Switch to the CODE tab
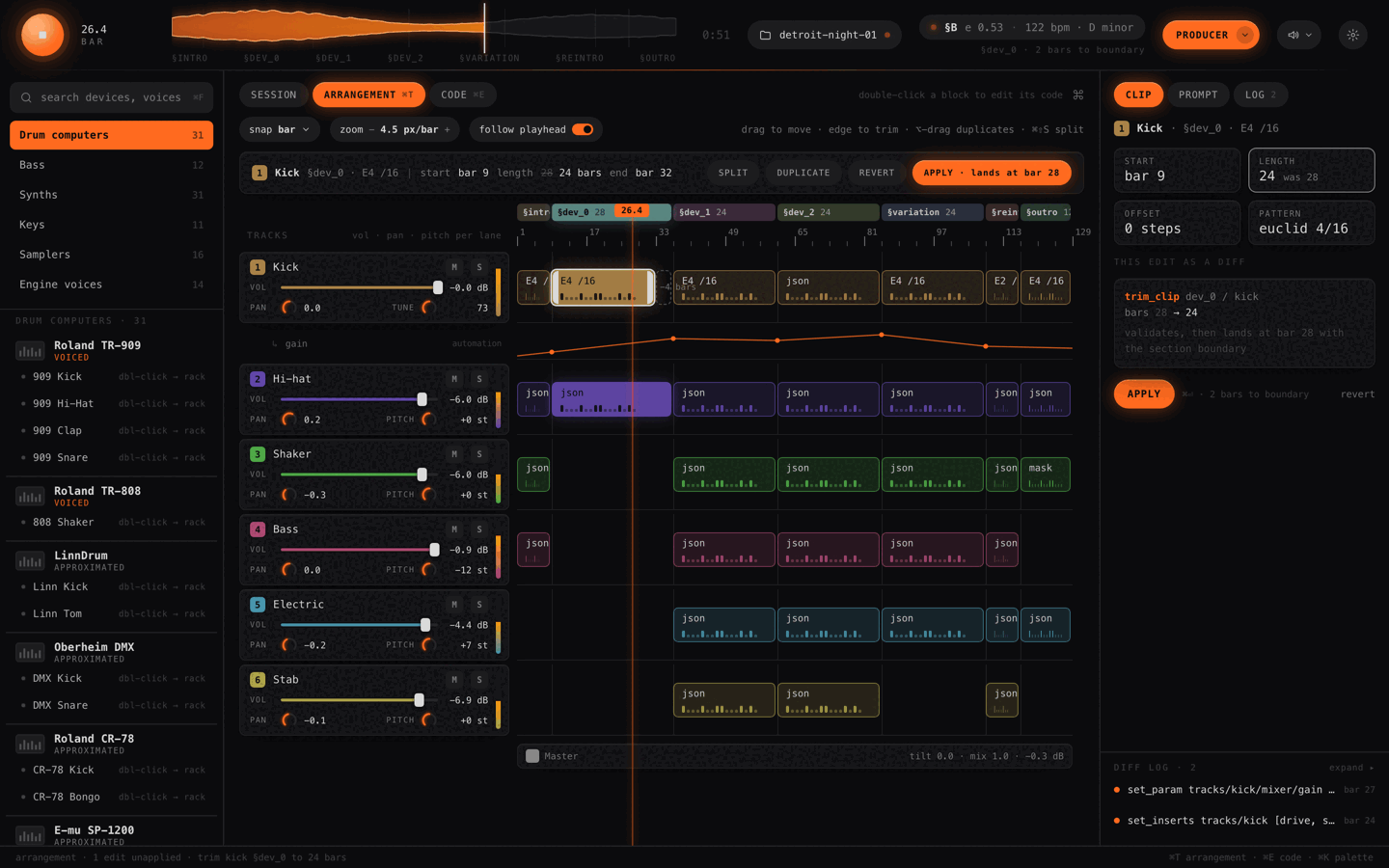Screen dimensions: 1389x868 click(462, 95)
